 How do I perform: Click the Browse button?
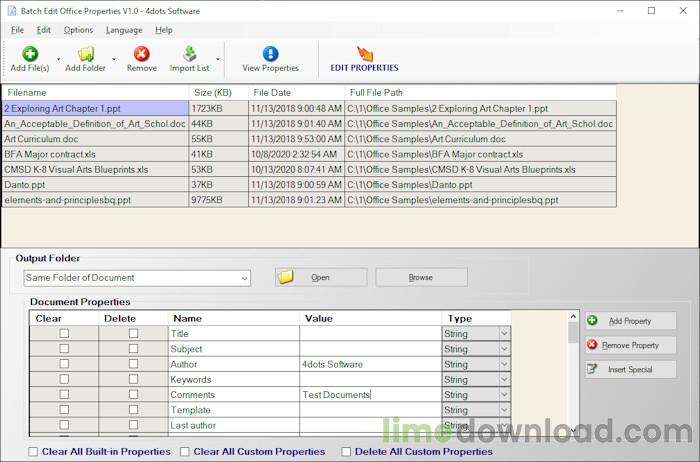click(421, 277)
